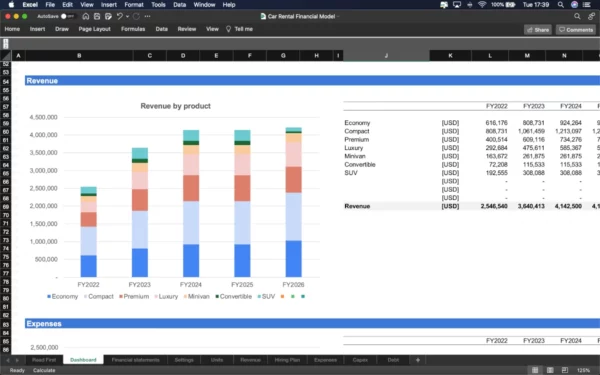Open the Format menu in menu bar
600x375 pixels.
pos(134,5)
